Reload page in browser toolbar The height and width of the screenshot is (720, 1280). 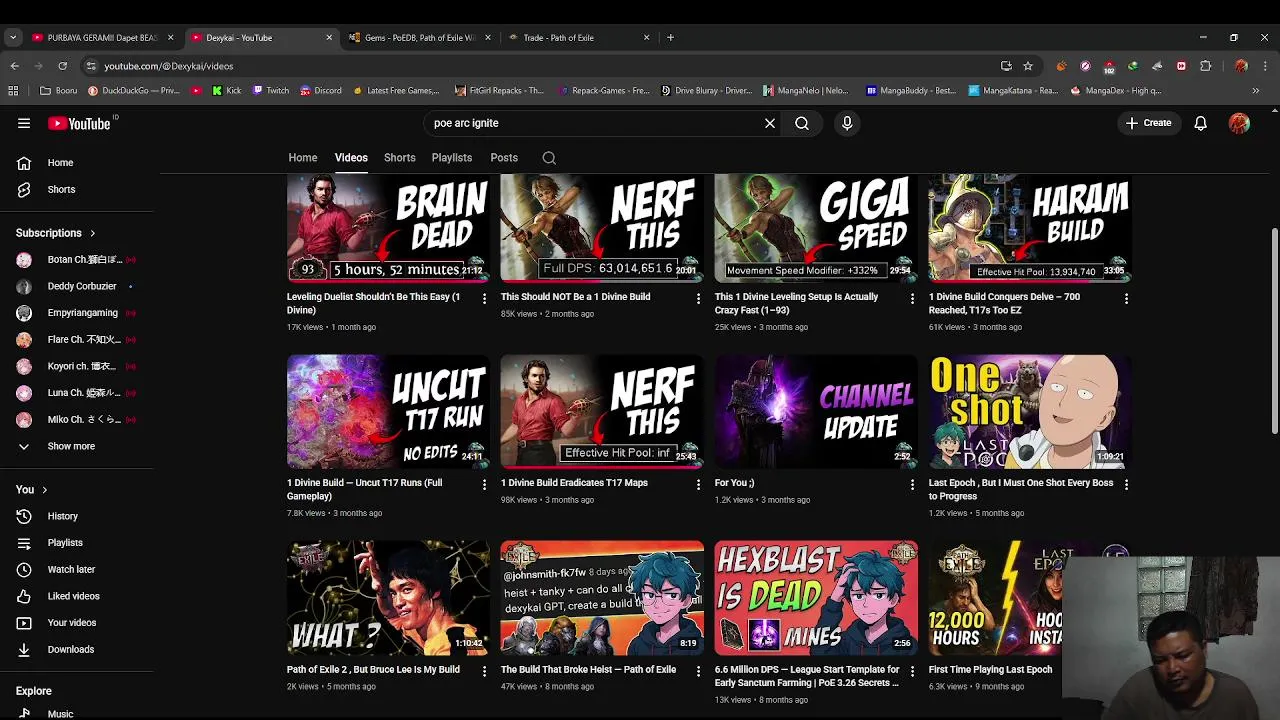62,66
